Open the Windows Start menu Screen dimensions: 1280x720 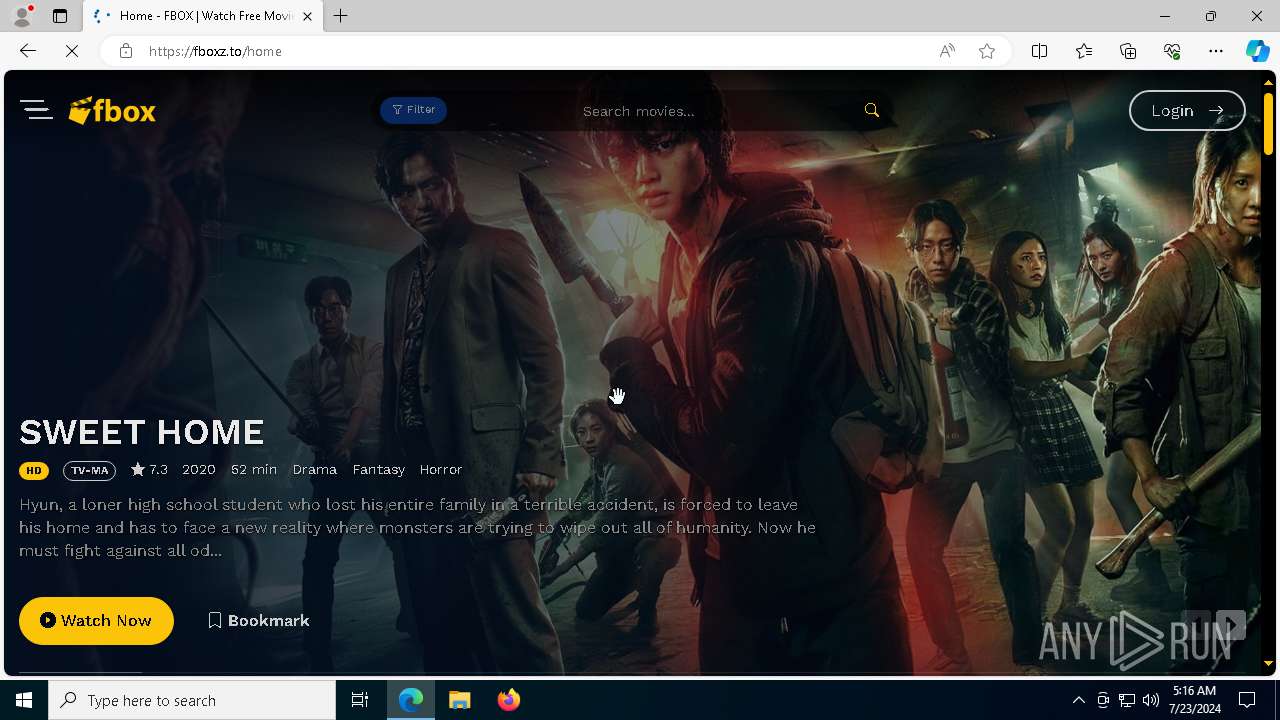[x=24, y=700]
